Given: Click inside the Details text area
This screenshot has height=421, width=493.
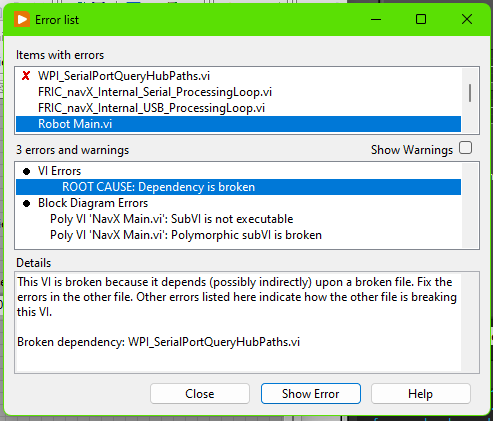Looking at the screenshot, I should coord(238,322).
